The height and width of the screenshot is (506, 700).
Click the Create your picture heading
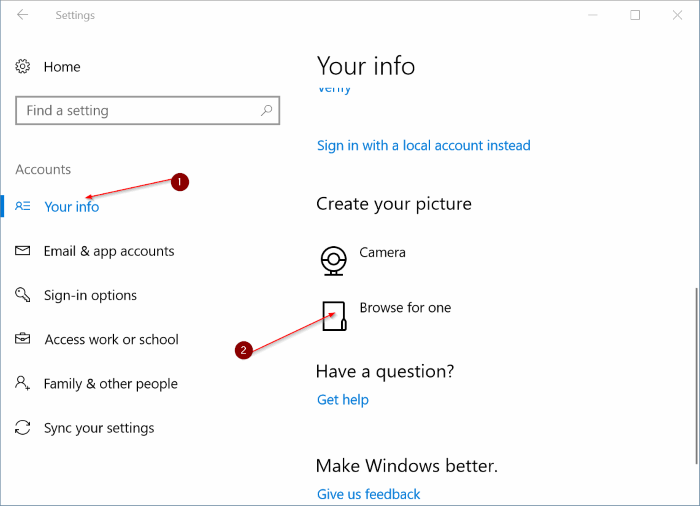(394, 204)
